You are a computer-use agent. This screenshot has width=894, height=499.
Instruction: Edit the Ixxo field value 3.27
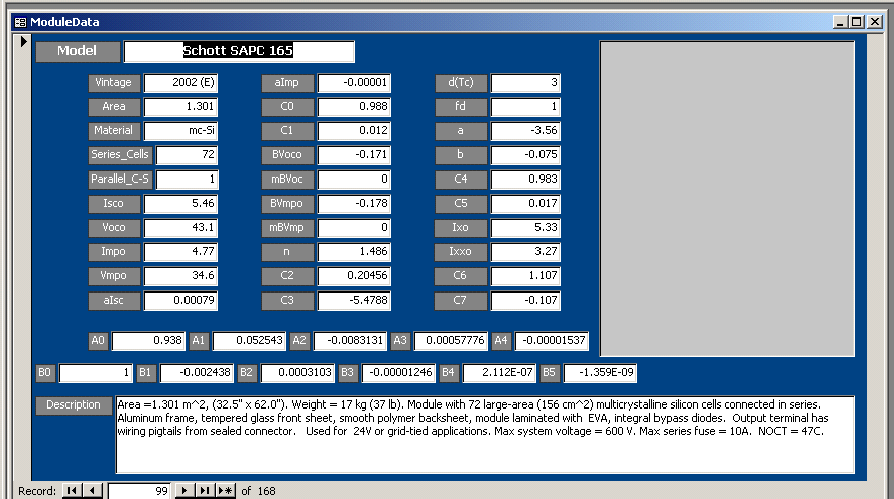pos(526,251)
